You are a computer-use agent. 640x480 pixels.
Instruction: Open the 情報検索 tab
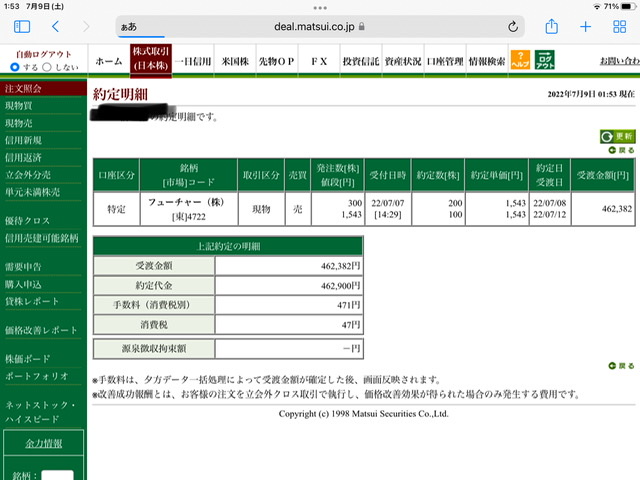[487, 61]
